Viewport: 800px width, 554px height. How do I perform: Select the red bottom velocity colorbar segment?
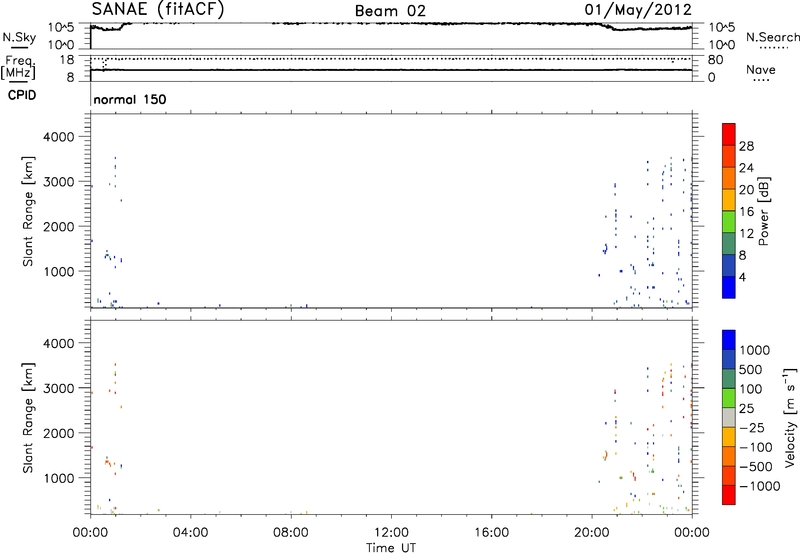[729, 495]
